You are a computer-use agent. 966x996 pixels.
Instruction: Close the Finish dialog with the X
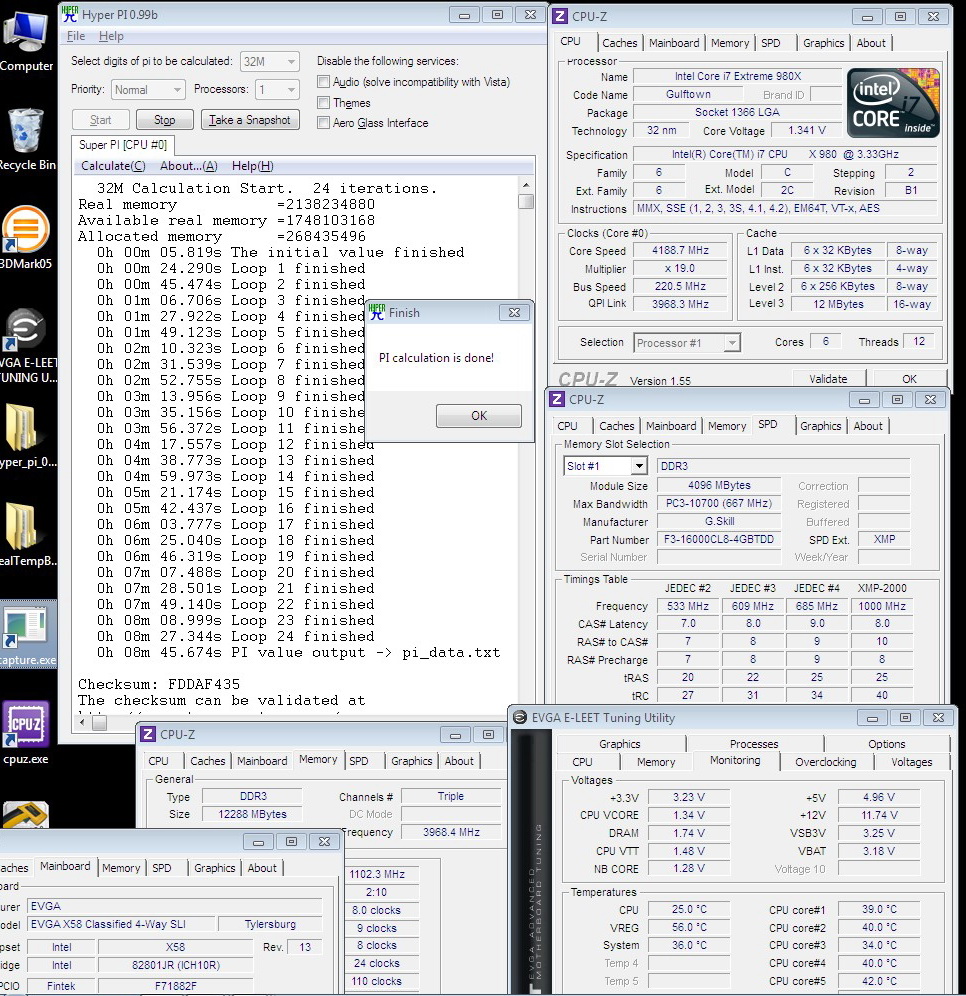click(x=514, y=313)
